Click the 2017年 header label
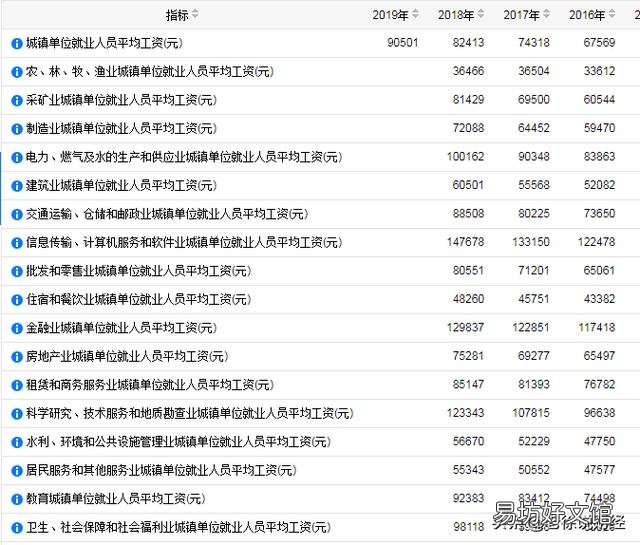Viewport: 640px width, 545px height. click(x=521, y=15)
